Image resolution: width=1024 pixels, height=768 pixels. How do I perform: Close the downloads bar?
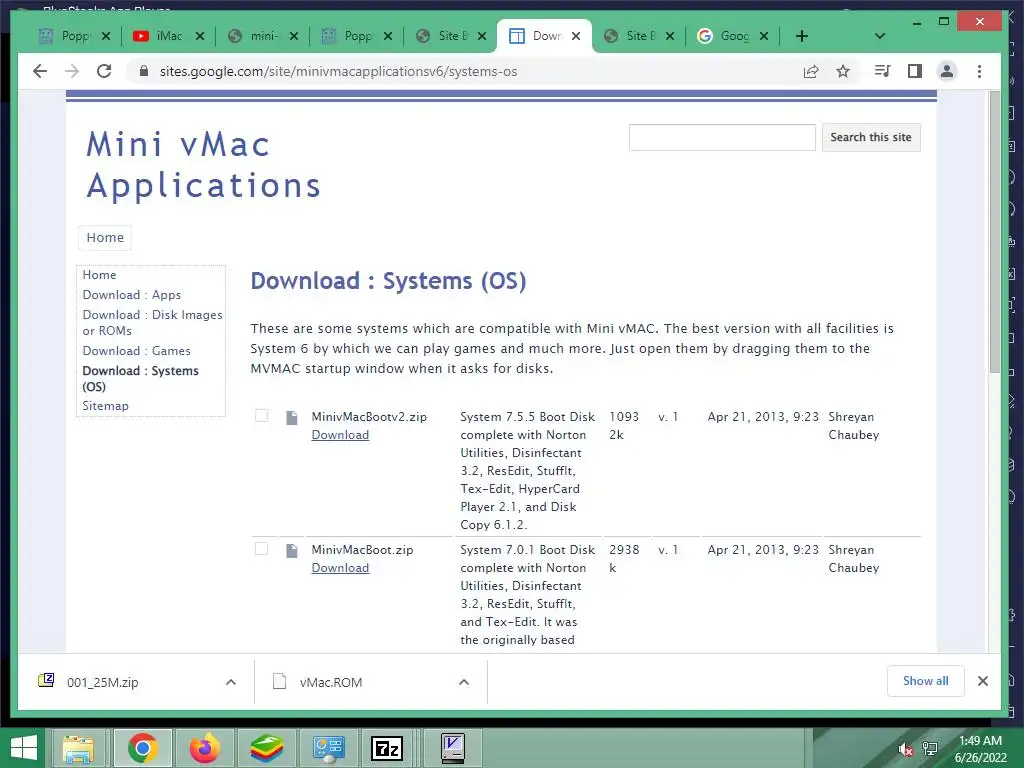coord(982,681)
